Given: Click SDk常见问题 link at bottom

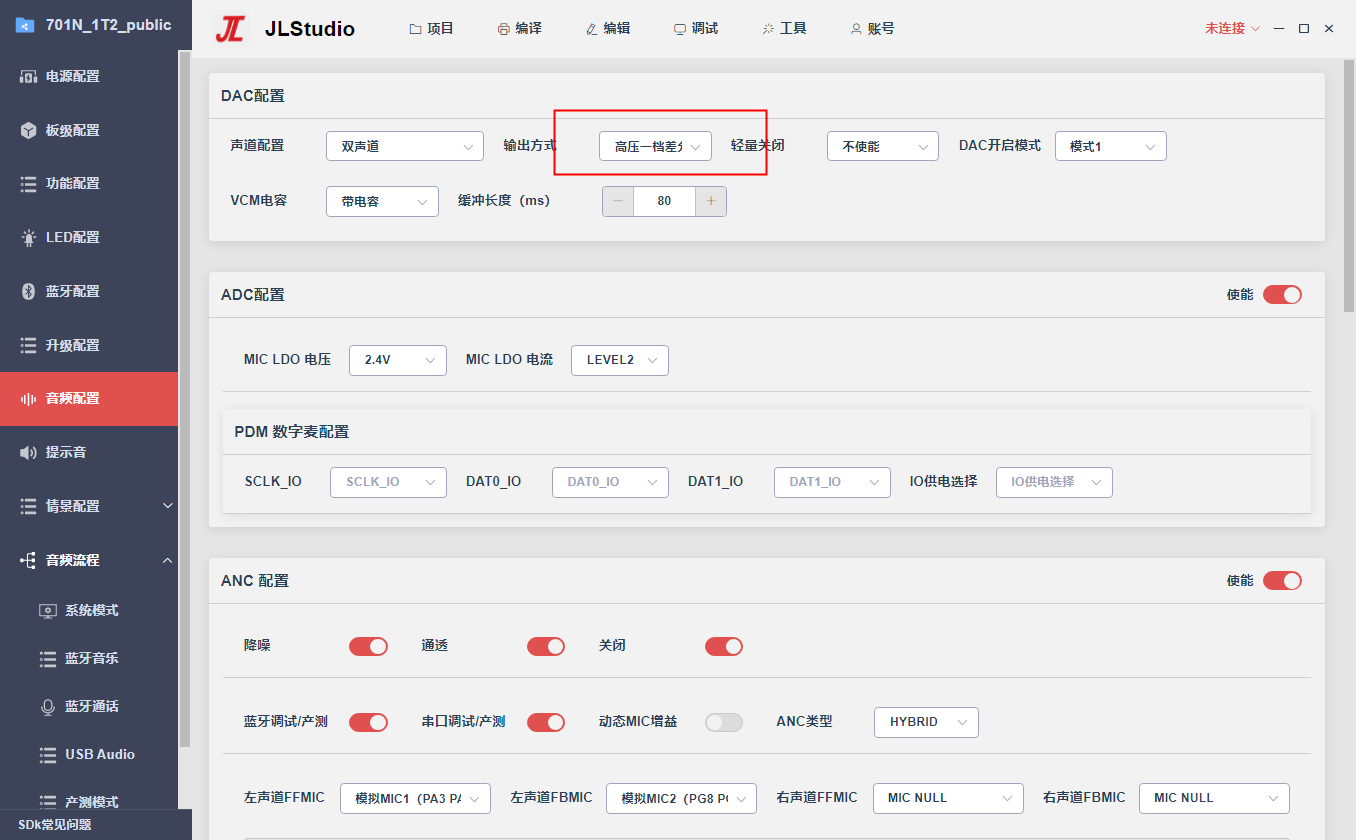Looking at the screenshot, I should 55,825.
